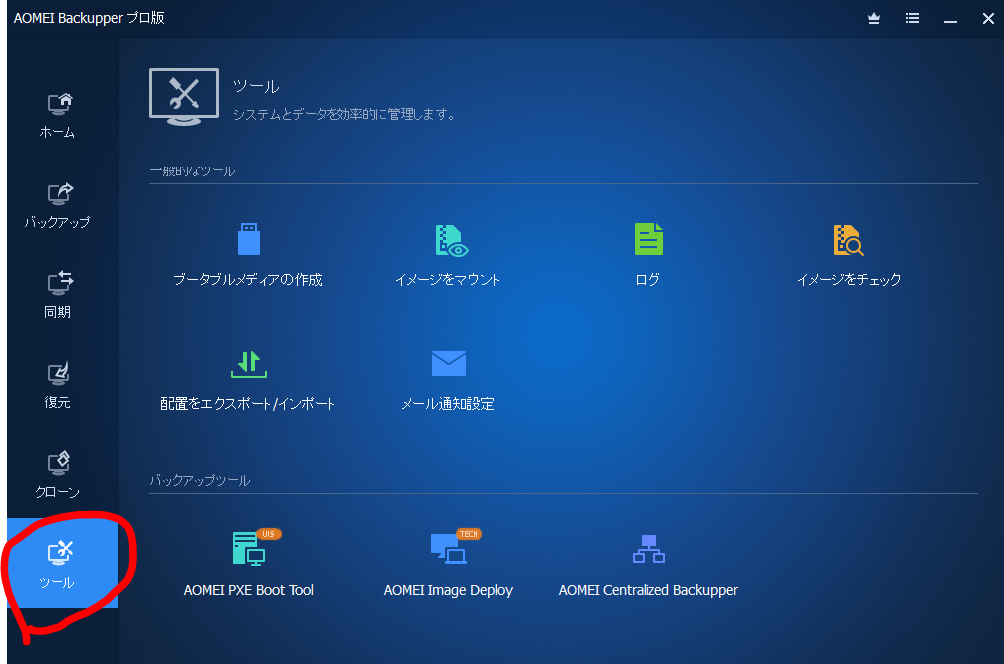
Task: Click the crown upgrade icon in title bar
Action: tap(873, 19)
